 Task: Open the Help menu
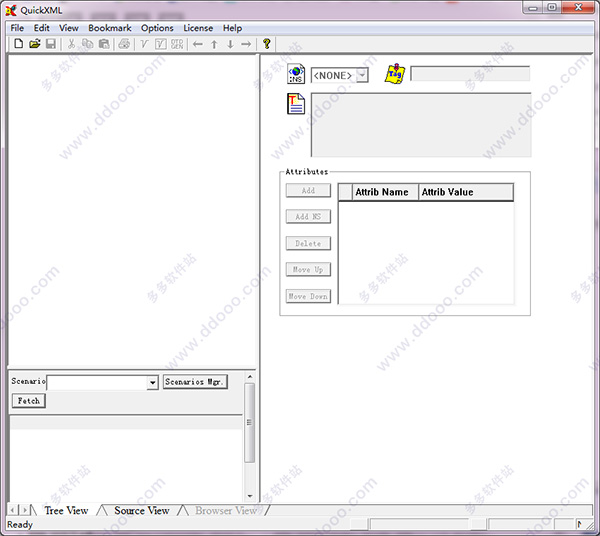coord(232,28)
